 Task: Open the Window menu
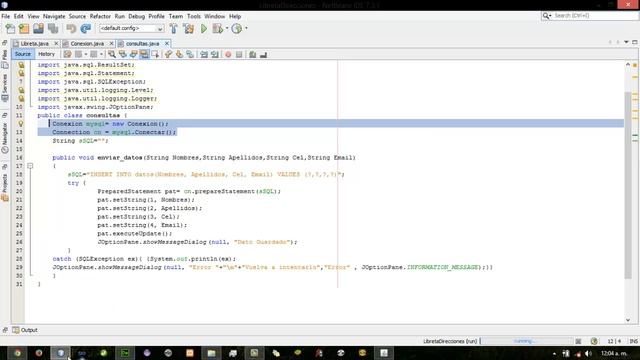click(x=215, y=16)
